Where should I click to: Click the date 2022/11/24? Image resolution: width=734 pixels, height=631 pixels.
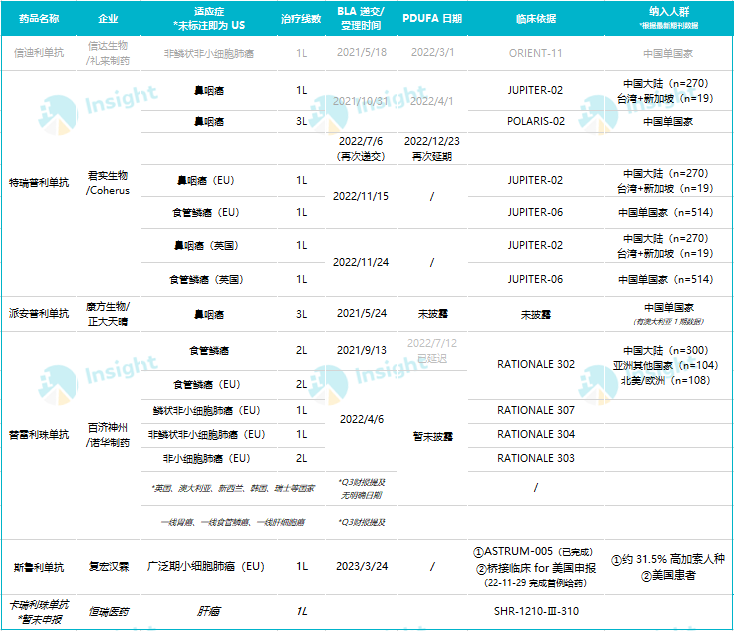coord(361,263)
